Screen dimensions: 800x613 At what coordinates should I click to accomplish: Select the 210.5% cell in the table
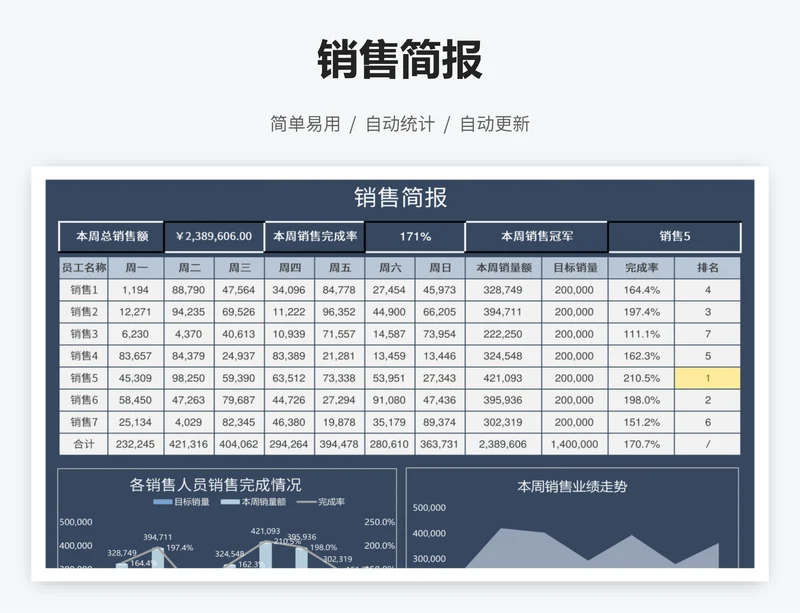[x=641, y=378]
